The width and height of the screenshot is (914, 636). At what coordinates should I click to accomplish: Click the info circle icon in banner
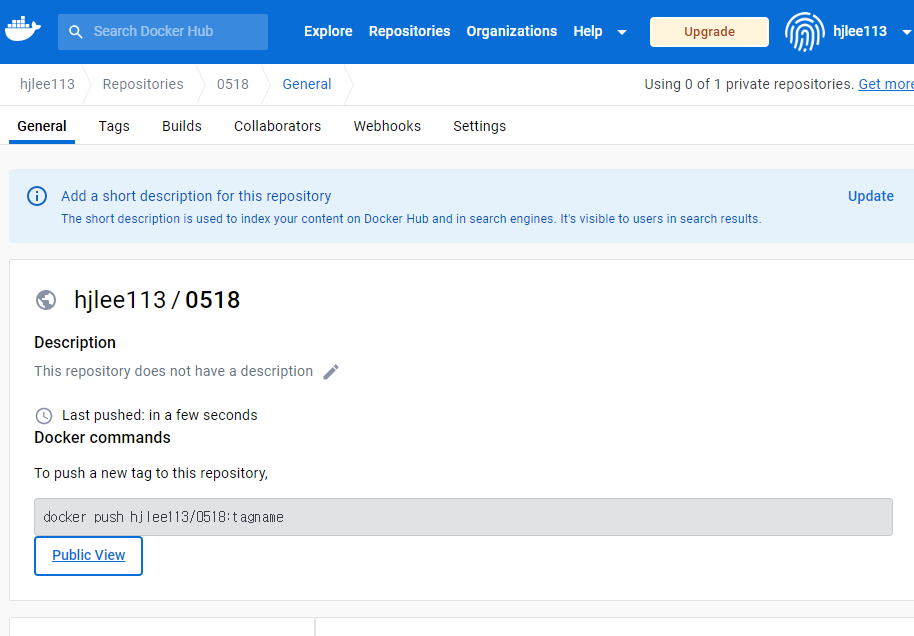37,196
